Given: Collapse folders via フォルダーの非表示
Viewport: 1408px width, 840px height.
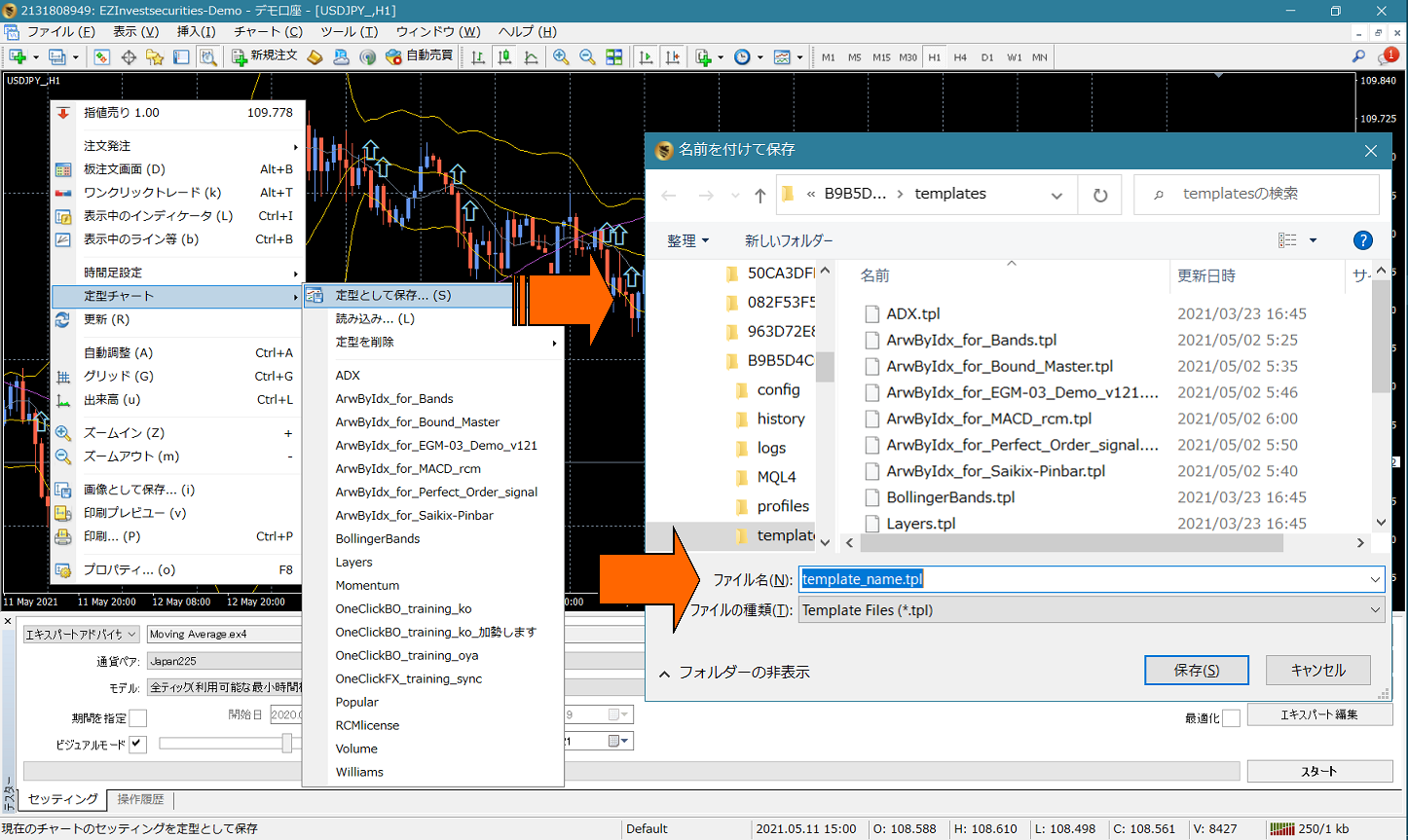Looking at the screenshot, I should (734, 673).
